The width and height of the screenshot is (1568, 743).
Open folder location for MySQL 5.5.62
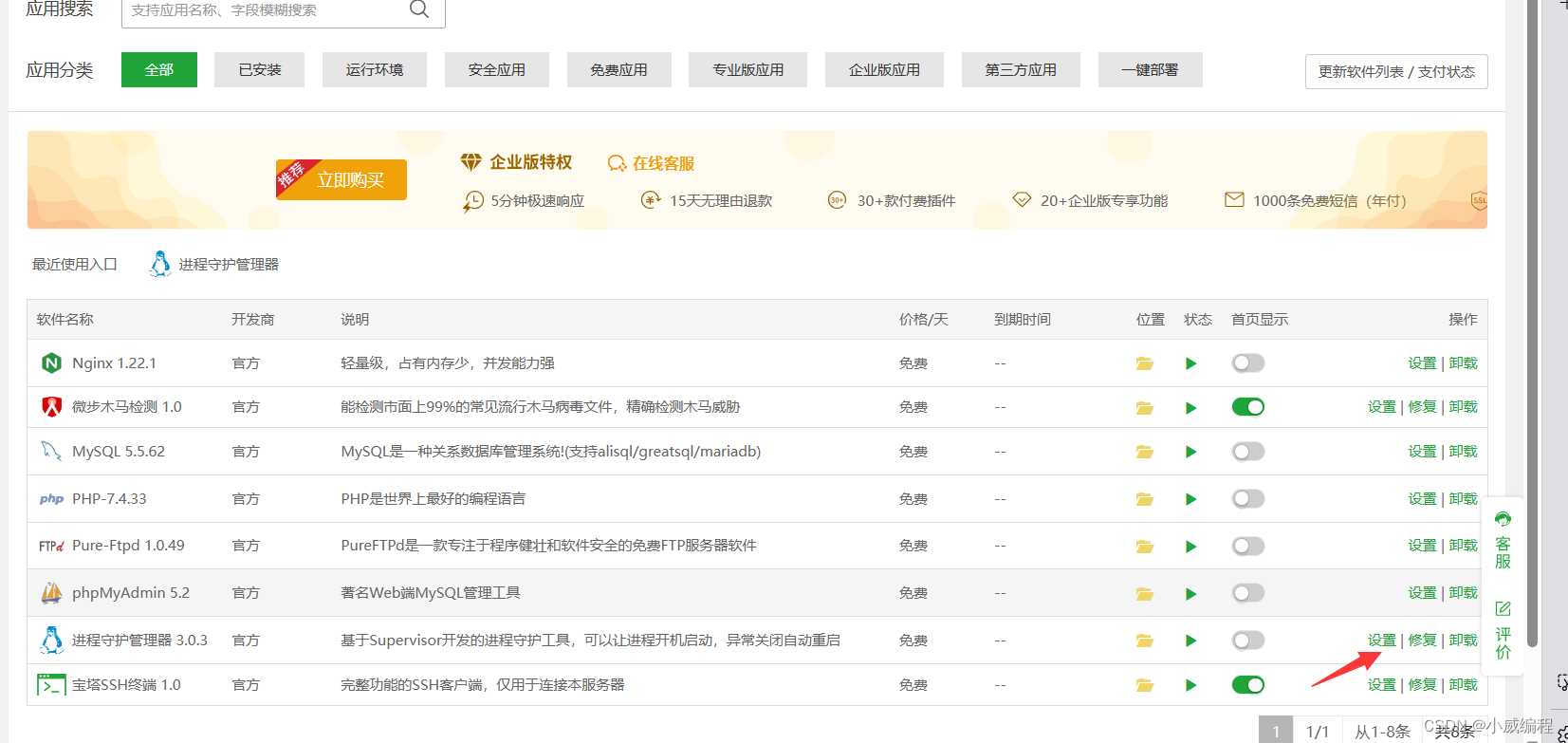click(x=1145, y=452)
